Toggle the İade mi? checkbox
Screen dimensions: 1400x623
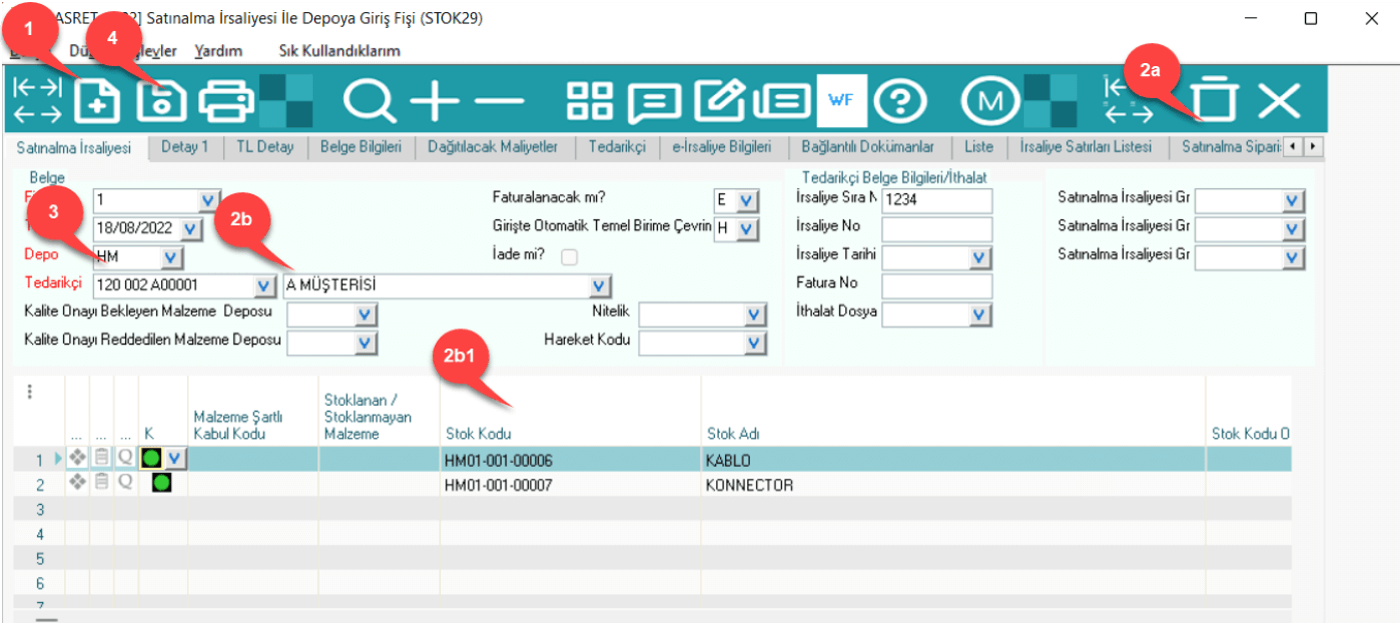(x=570, y=256)
